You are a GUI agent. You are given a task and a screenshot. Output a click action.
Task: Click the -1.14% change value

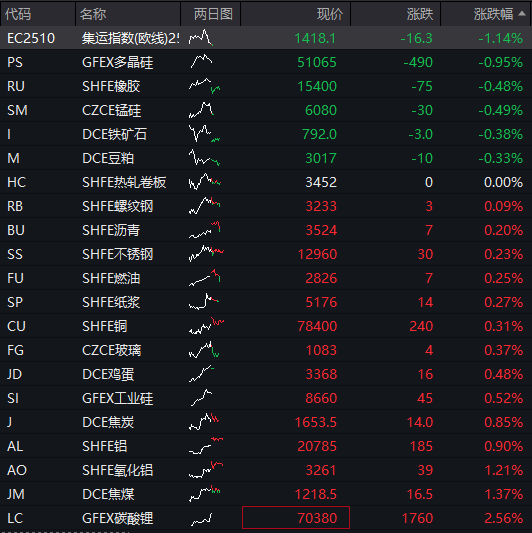(x=500, y=38)
